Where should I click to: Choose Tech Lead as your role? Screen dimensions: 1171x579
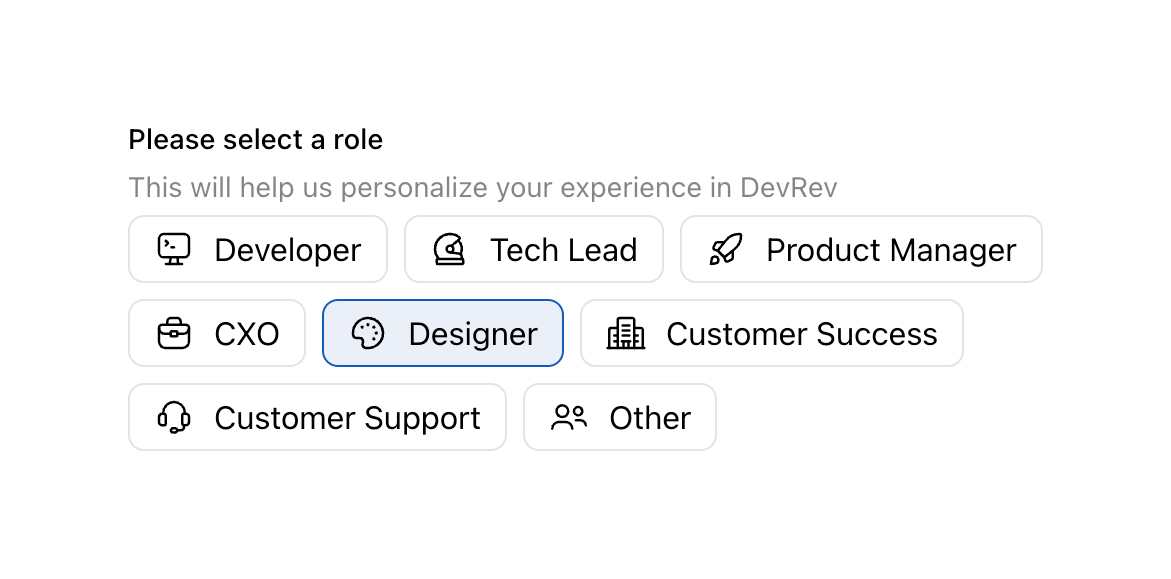pyautogui.click(x=534, y=249)
